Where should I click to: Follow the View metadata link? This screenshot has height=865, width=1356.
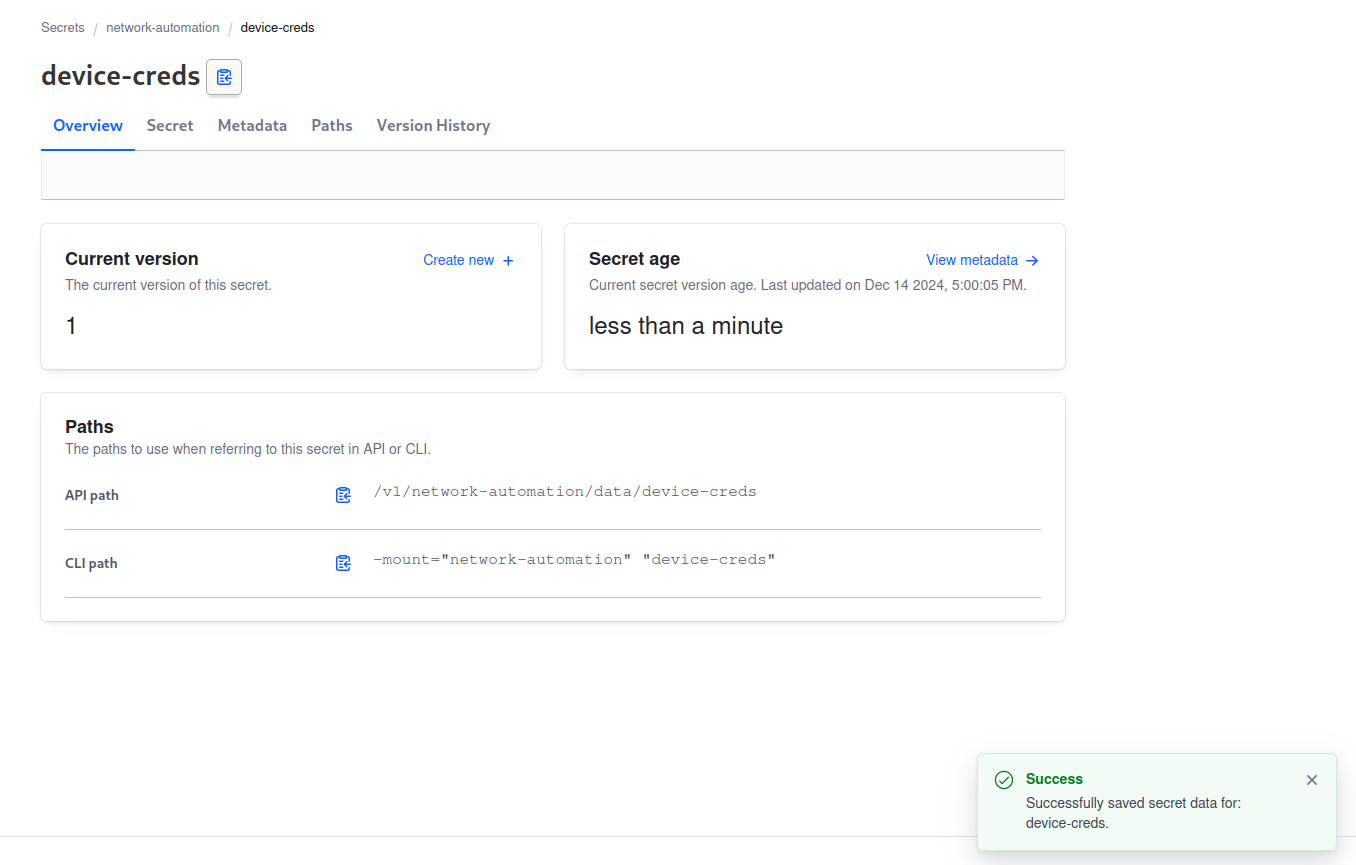pos(971,260)
